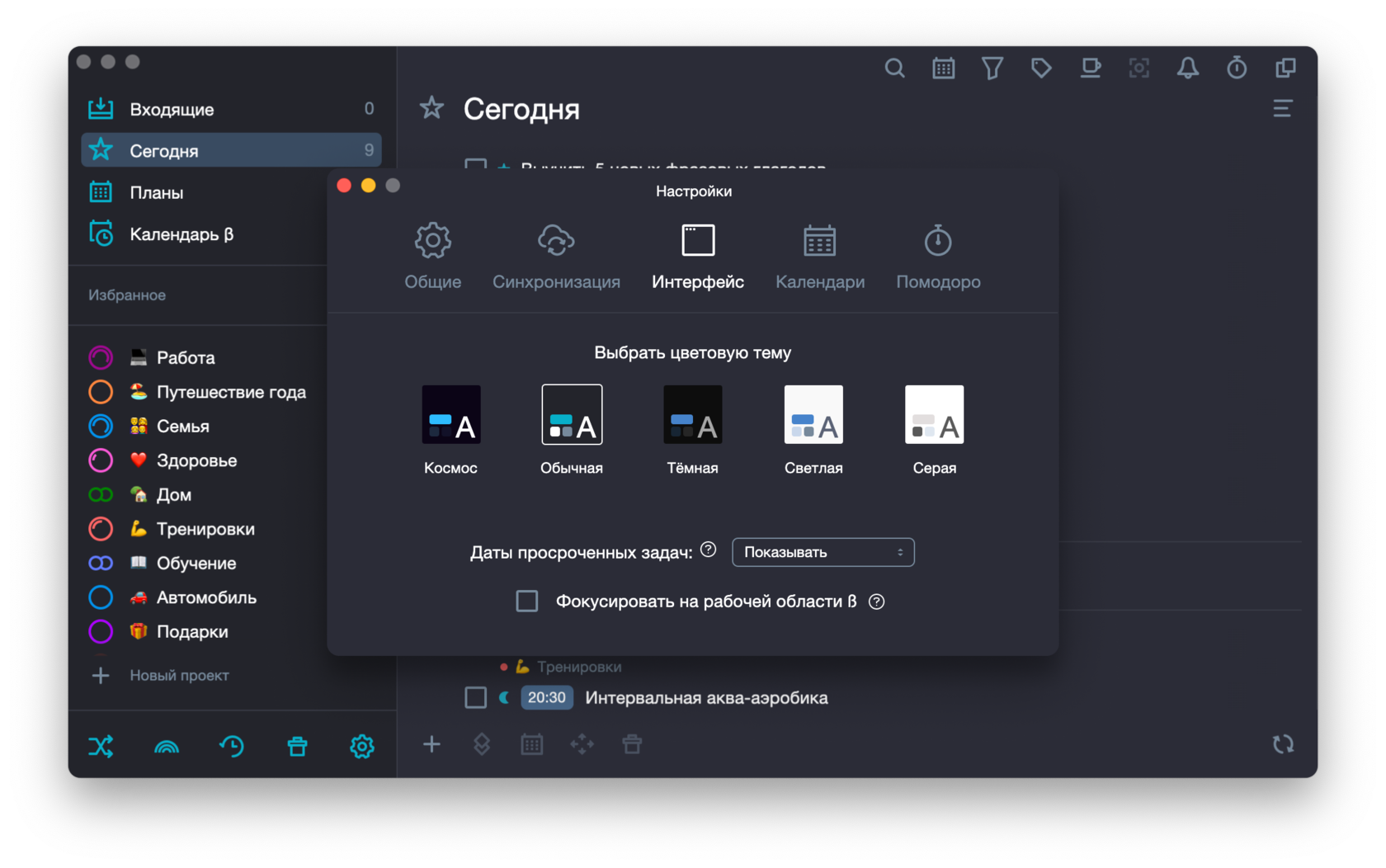
Task: Open the tags icon in toolbar
Action: [x=1041, y=68]
